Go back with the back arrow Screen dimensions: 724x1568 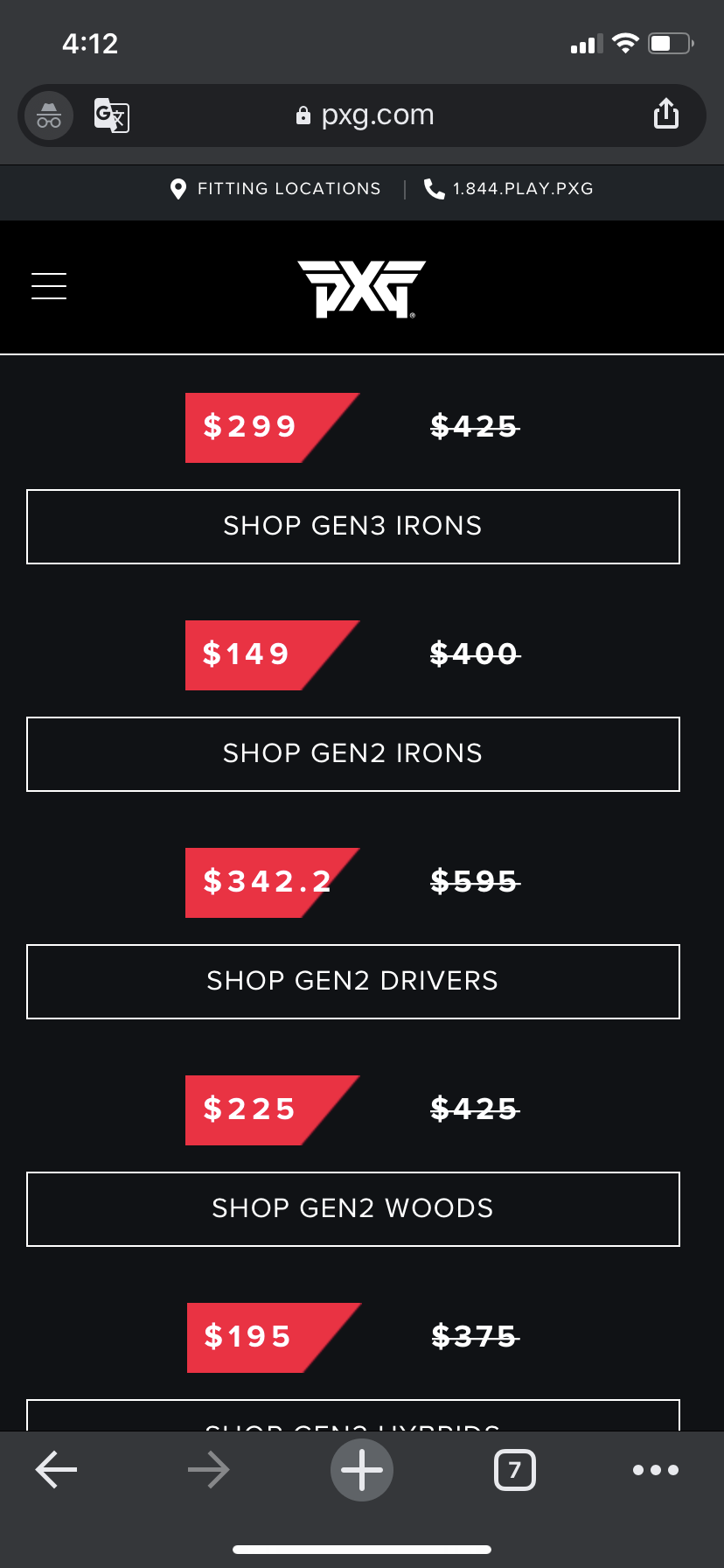coord(56,1469)
